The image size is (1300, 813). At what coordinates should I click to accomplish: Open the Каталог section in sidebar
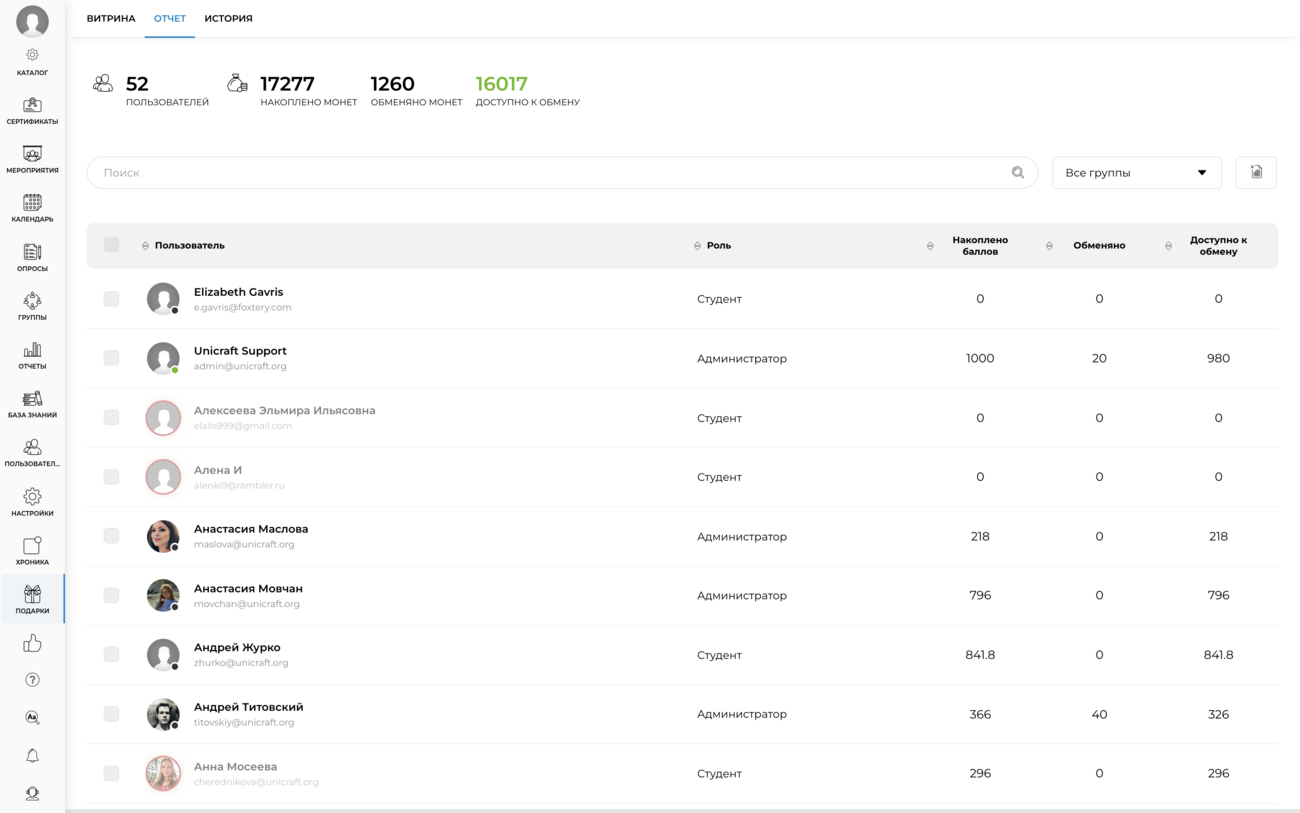coord(32,62)
